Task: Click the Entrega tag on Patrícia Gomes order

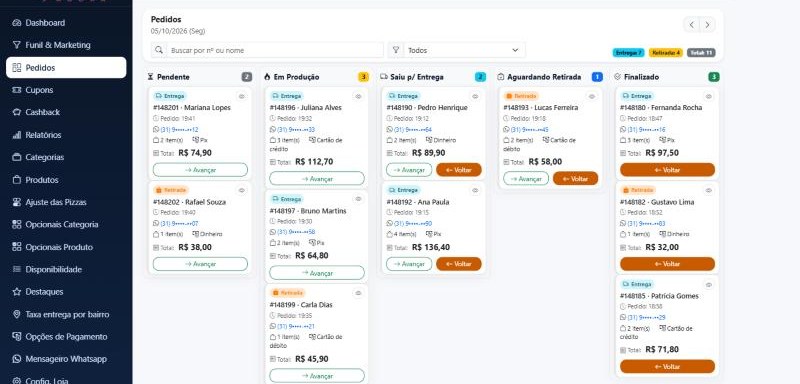Action: [637, 284]
